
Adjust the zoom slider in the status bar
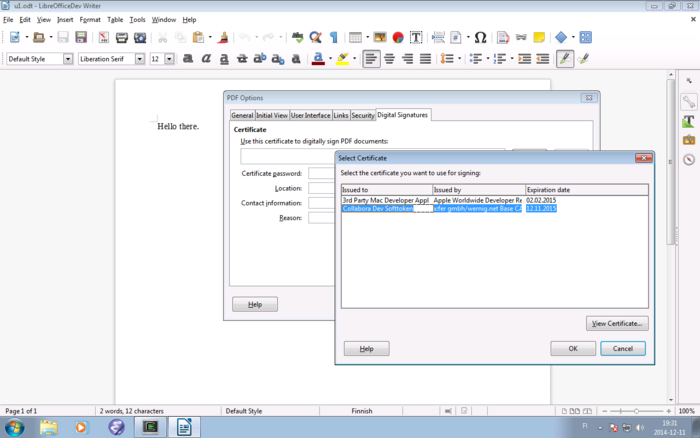point(636,411)
